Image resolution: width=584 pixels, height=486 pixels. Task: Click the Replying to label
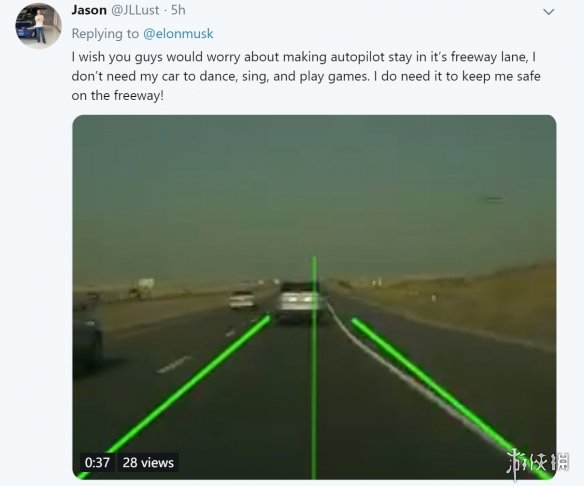pyautogui.click(x=105, y=34)
